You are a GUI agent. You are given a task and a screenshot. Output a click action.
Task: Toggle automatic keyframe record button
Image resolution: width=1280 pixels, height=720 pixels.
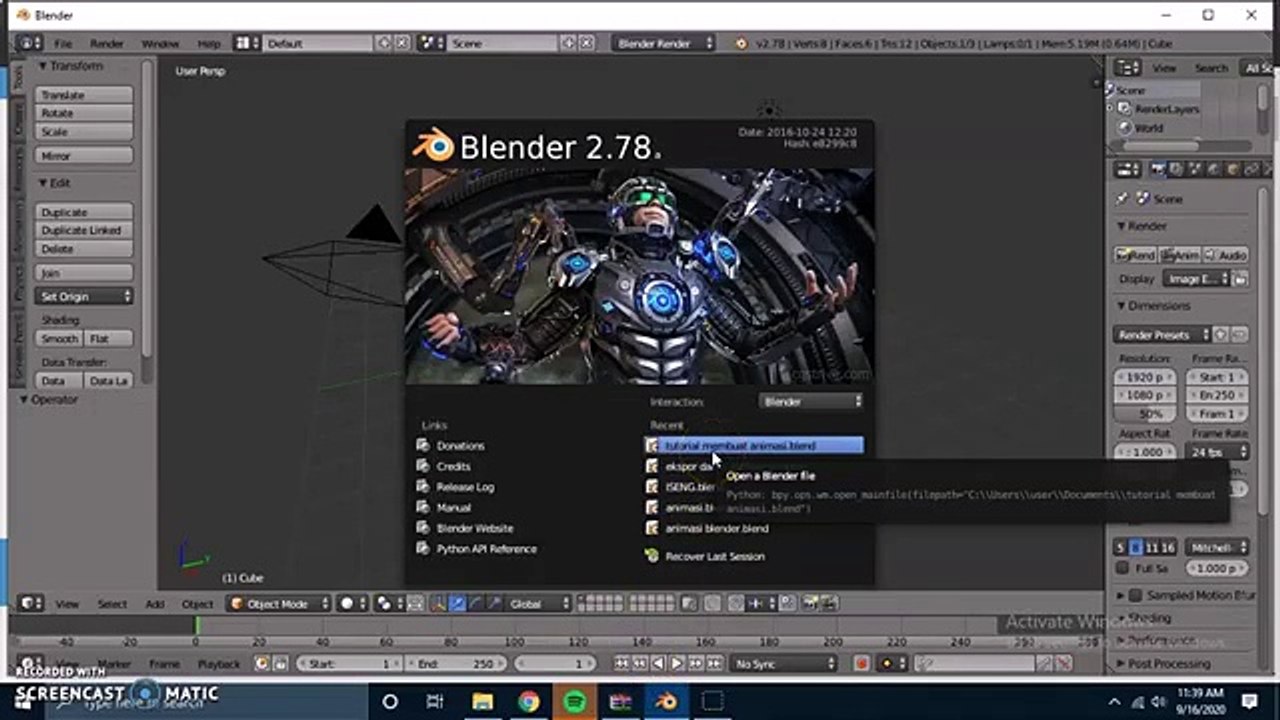click(x=861, y=663)
